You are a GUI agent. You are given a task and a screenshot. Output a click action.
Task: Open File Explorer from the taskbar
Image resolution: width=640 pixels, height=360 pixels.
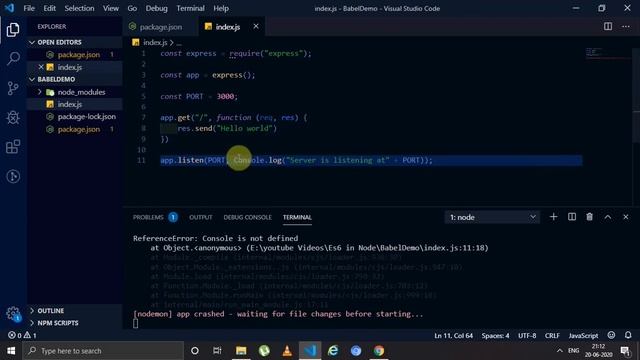[x=241, y=351]
